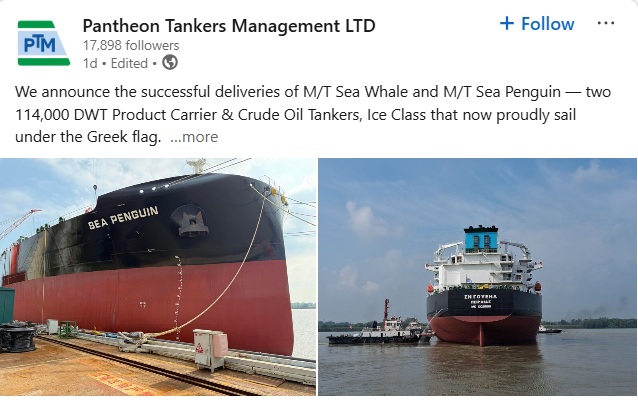The image size is (638, 404).
Task: Click the globe public visibility icon
Action: tap(170, 63)
